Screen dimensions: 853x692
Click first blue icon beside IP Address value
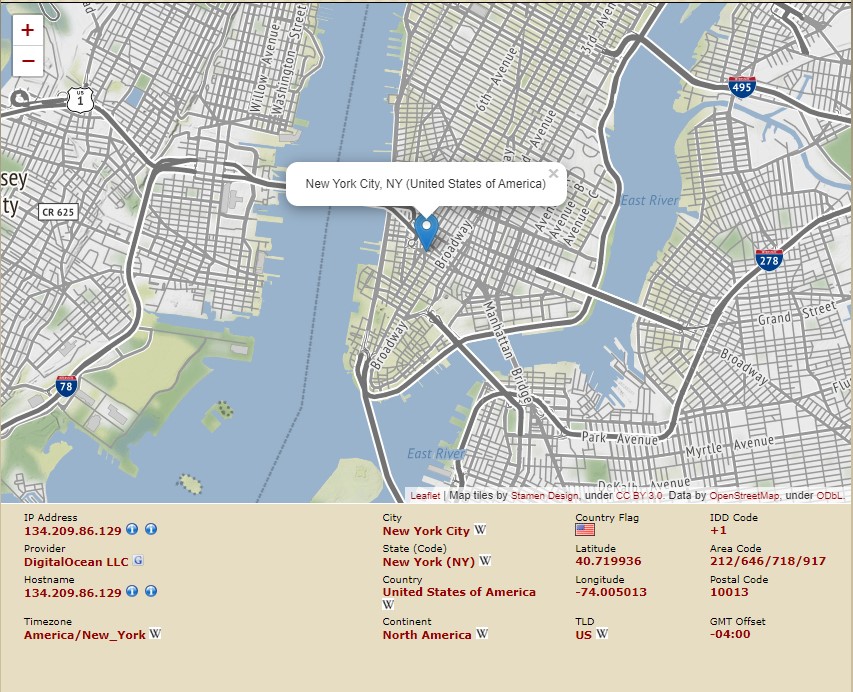132,530
